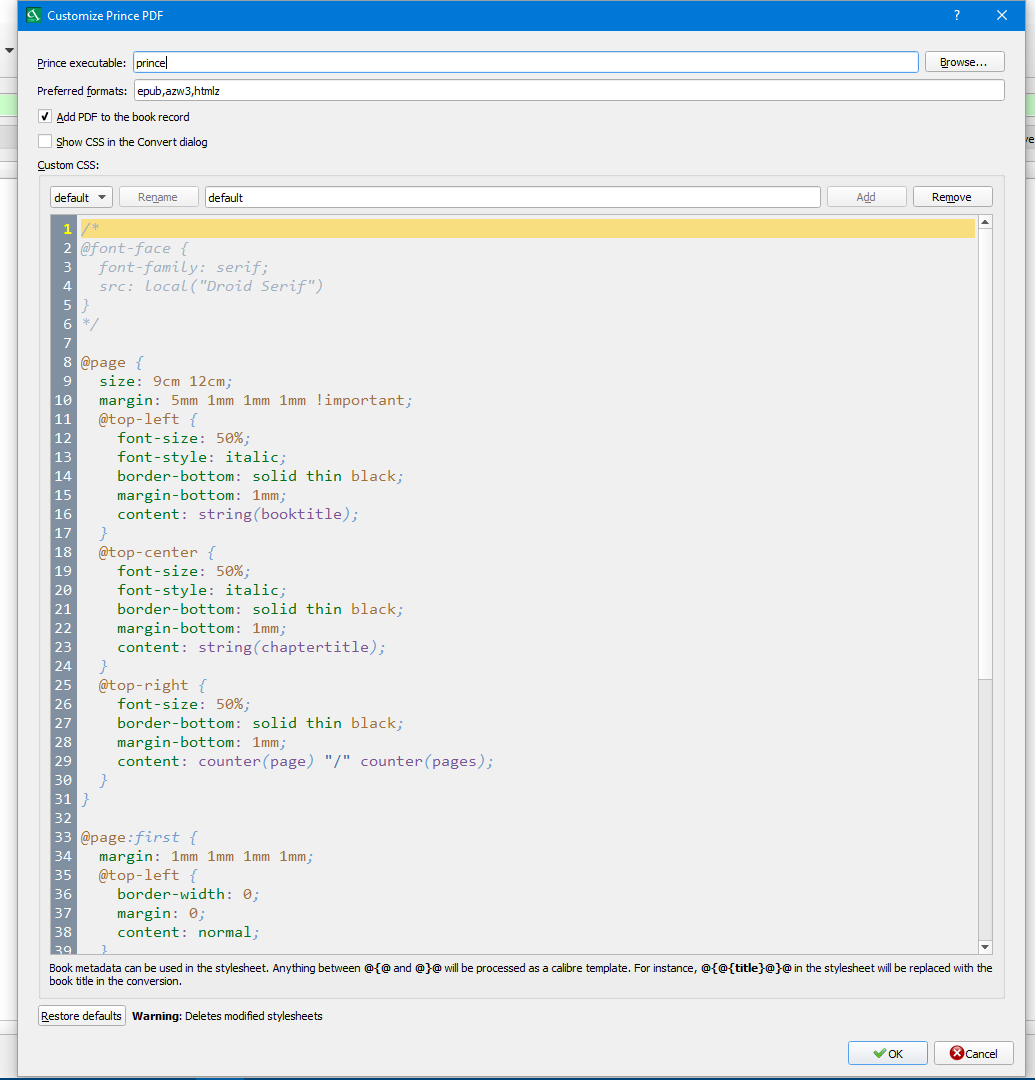Image resolution: width=1035 pixels, height=1080 pixels.
Task: Remove the current stylesheet
Action: click(x=952, y=197)
